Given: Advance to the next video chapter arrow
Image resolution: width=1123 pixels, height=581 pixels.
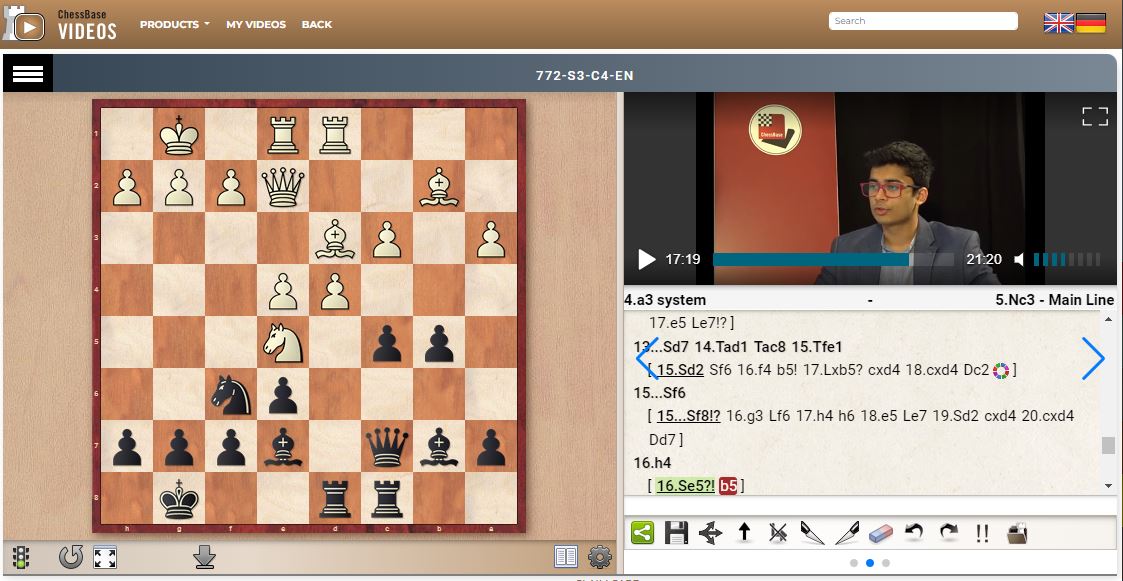Looking at the screenshot, I should point(1094,358).
